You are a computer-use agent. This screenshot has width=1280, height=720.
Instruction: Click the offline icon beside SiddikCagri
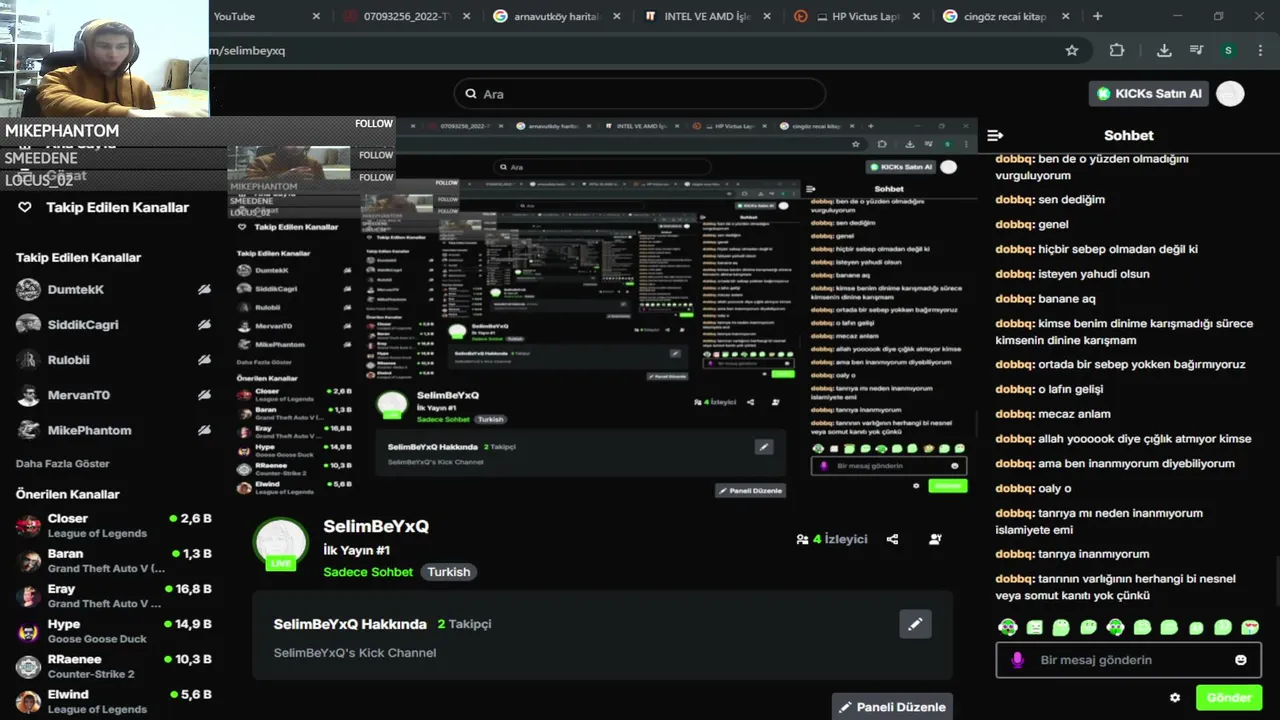click(204, 325)
